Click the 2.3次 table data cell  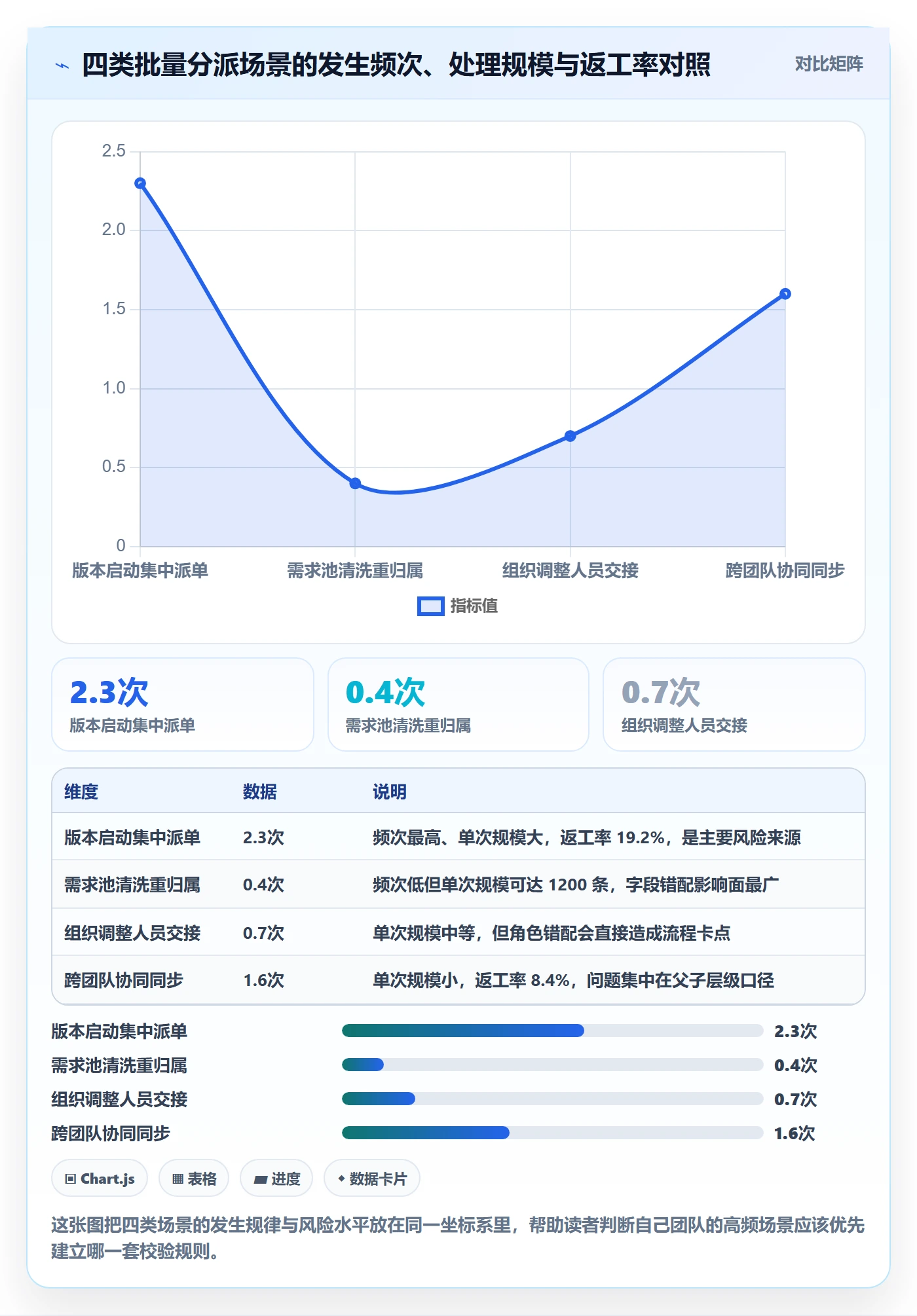tap(263, 838)
